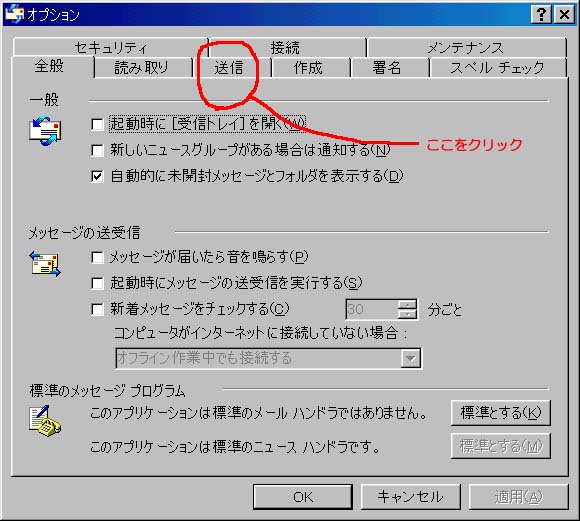The height and width of the screenshot is (521, 580).
Task: Switch to the 送信 tab
Action: click(229, 68)
